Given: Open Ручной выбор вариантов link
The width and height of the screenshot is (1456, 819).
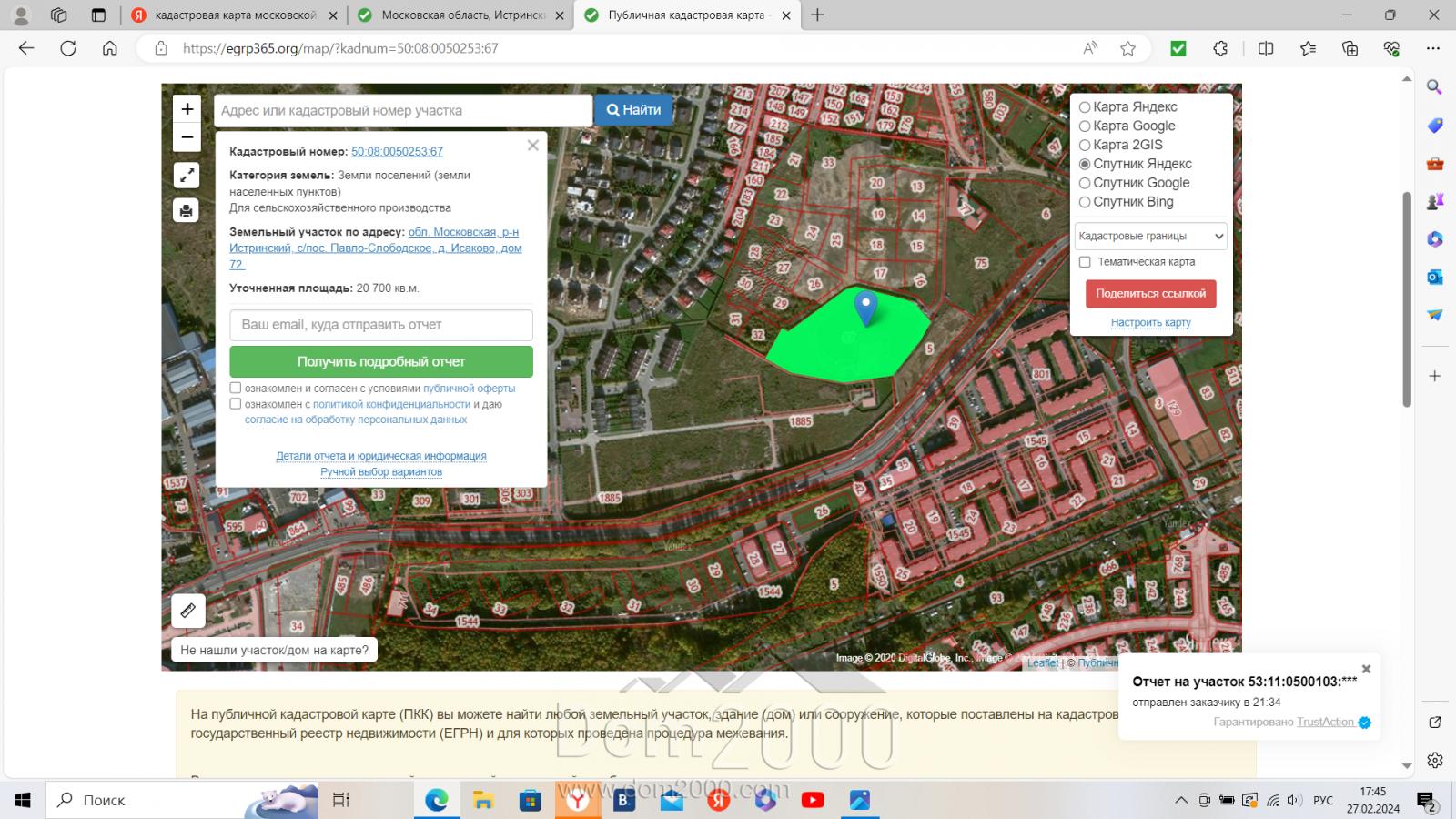Looking at the screenshot, I should click(x=381, y=471).
